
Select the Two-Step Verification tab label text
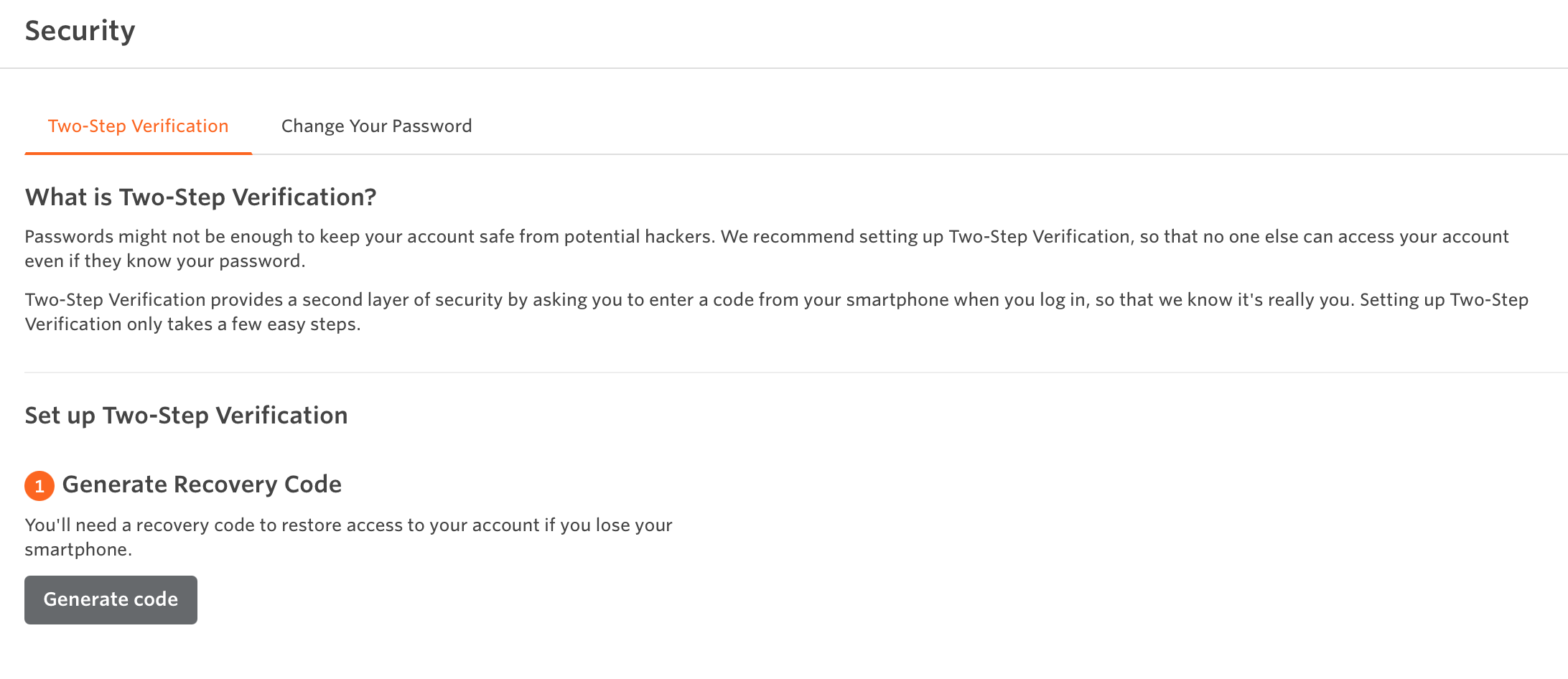pos(139,126)
